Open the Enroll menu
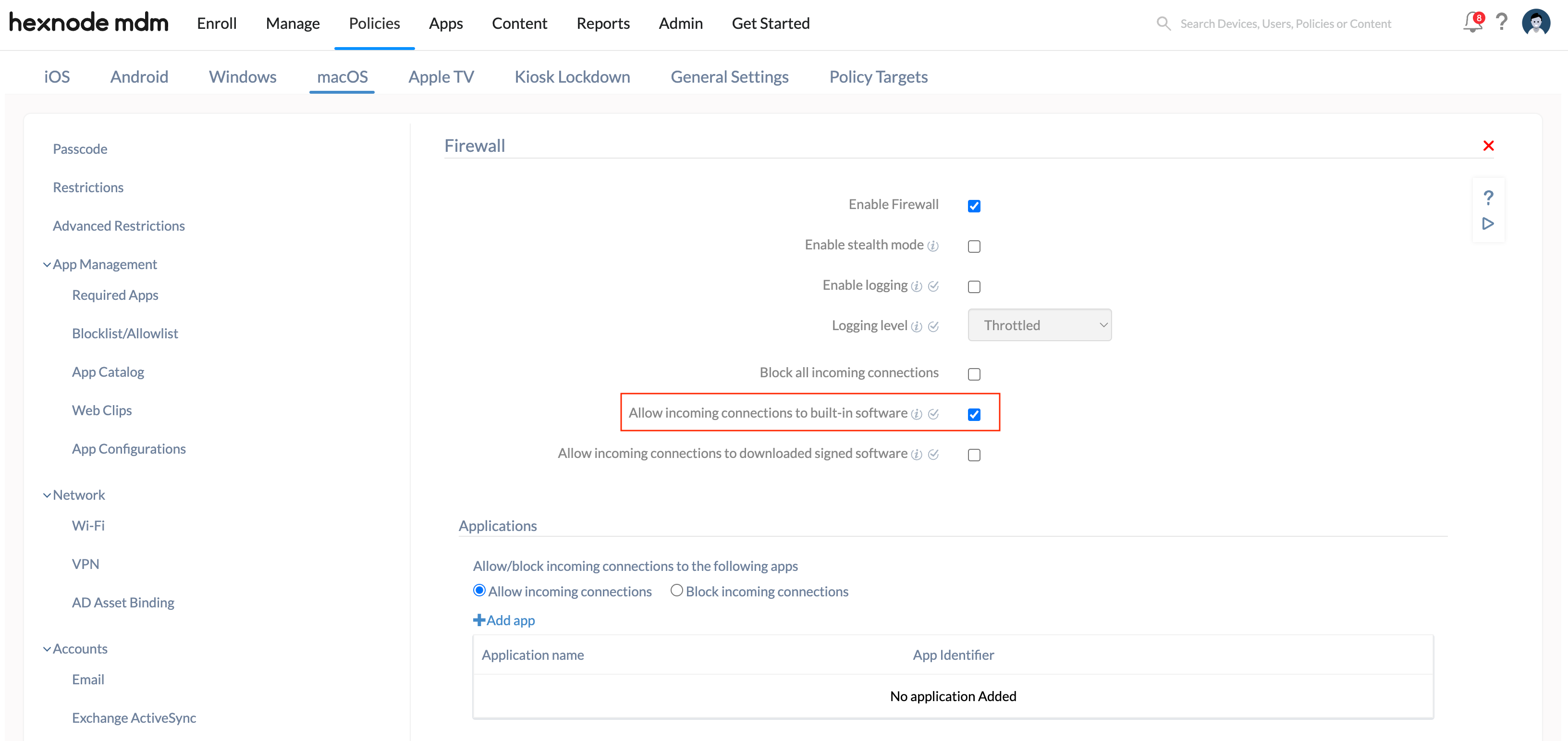The image size is (1568, 741). point(217,23)
